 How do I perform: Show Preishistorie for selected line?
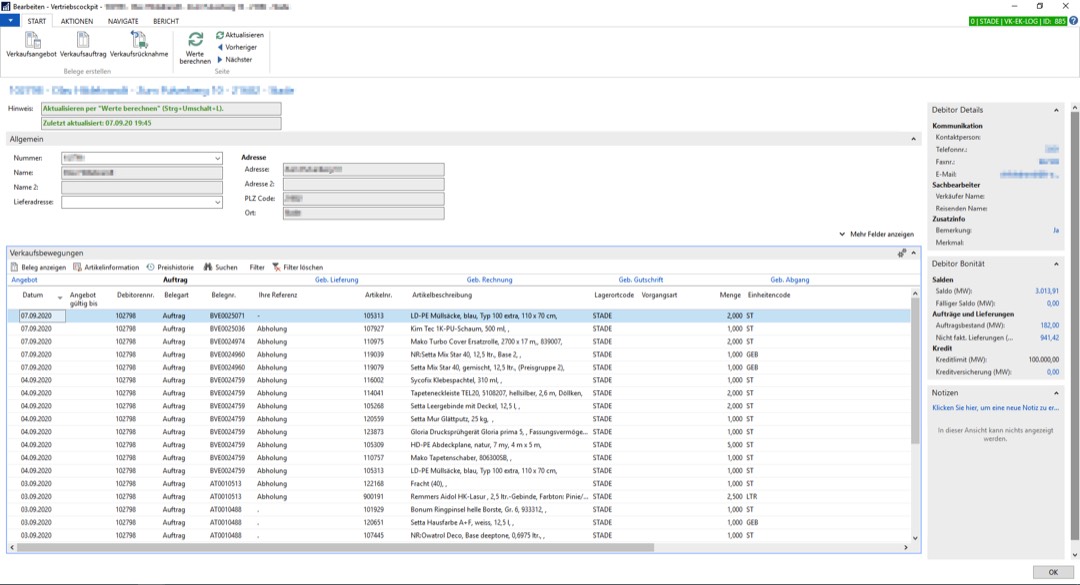click(170, 267)
